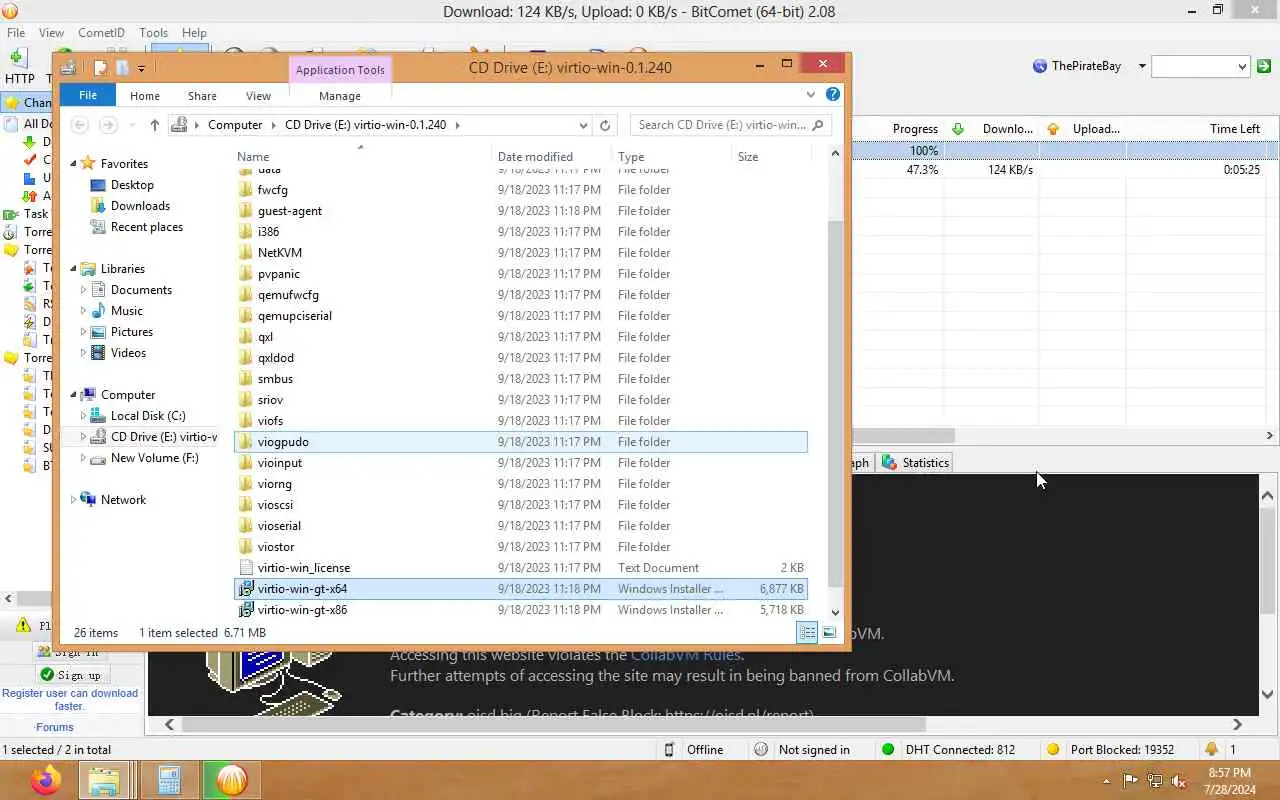The width and height of the screenshot is (1280, 800).
Task: Click the Explorer Help question mark icon
Action: [x=834, y=94]
